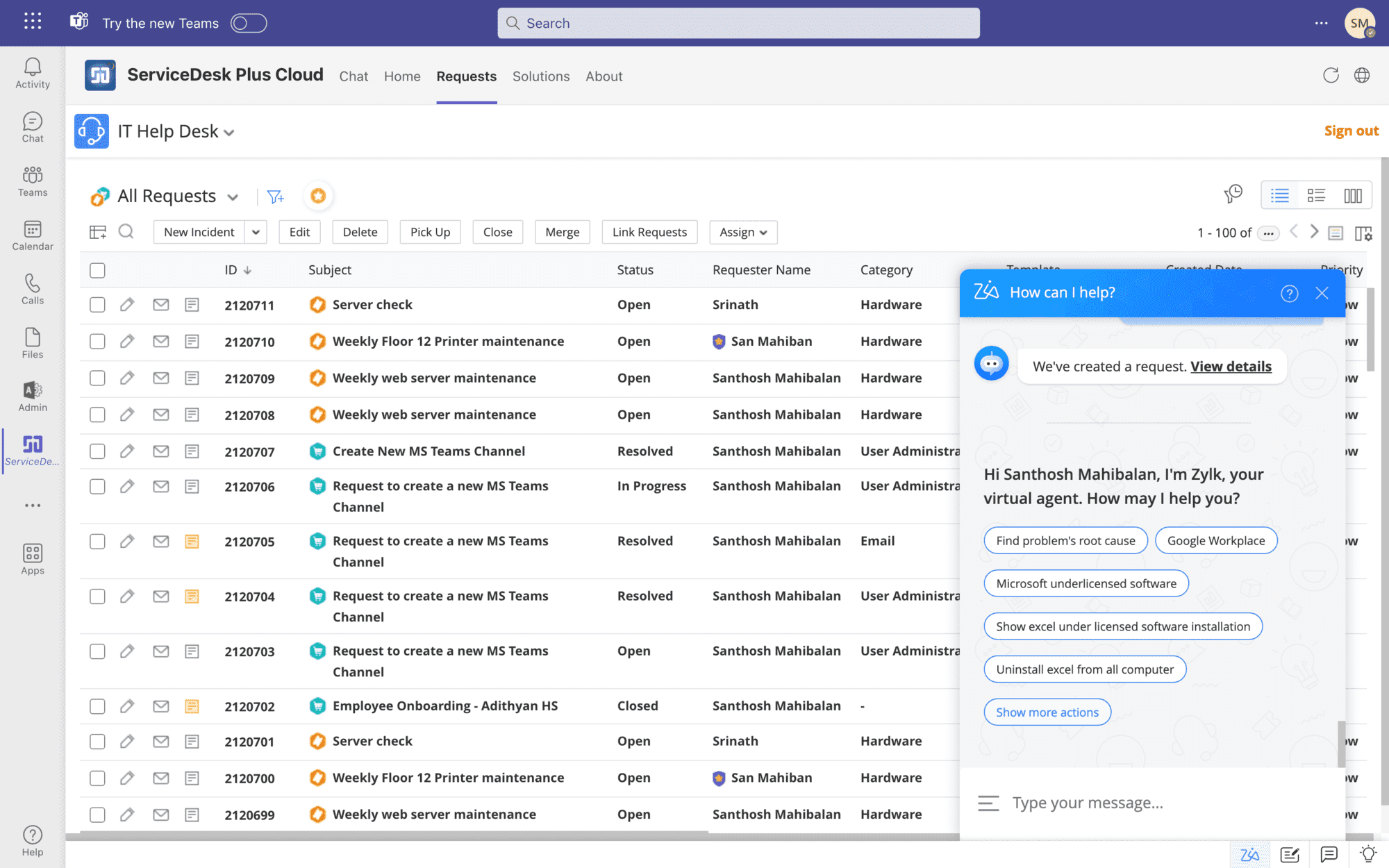Toggle Try the new Teams switch
The image size is (1389, 868).
click(x=249, y=23)
